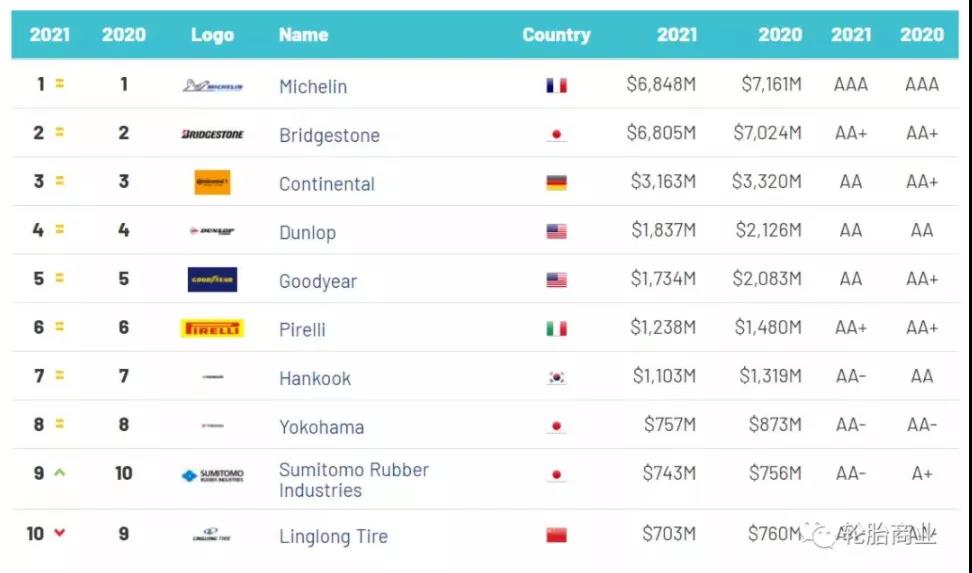Click the Sumitomo Rubber Industries logo
Image resolution: width=972 pixels, height=573 pixels.
click(212, 476)
